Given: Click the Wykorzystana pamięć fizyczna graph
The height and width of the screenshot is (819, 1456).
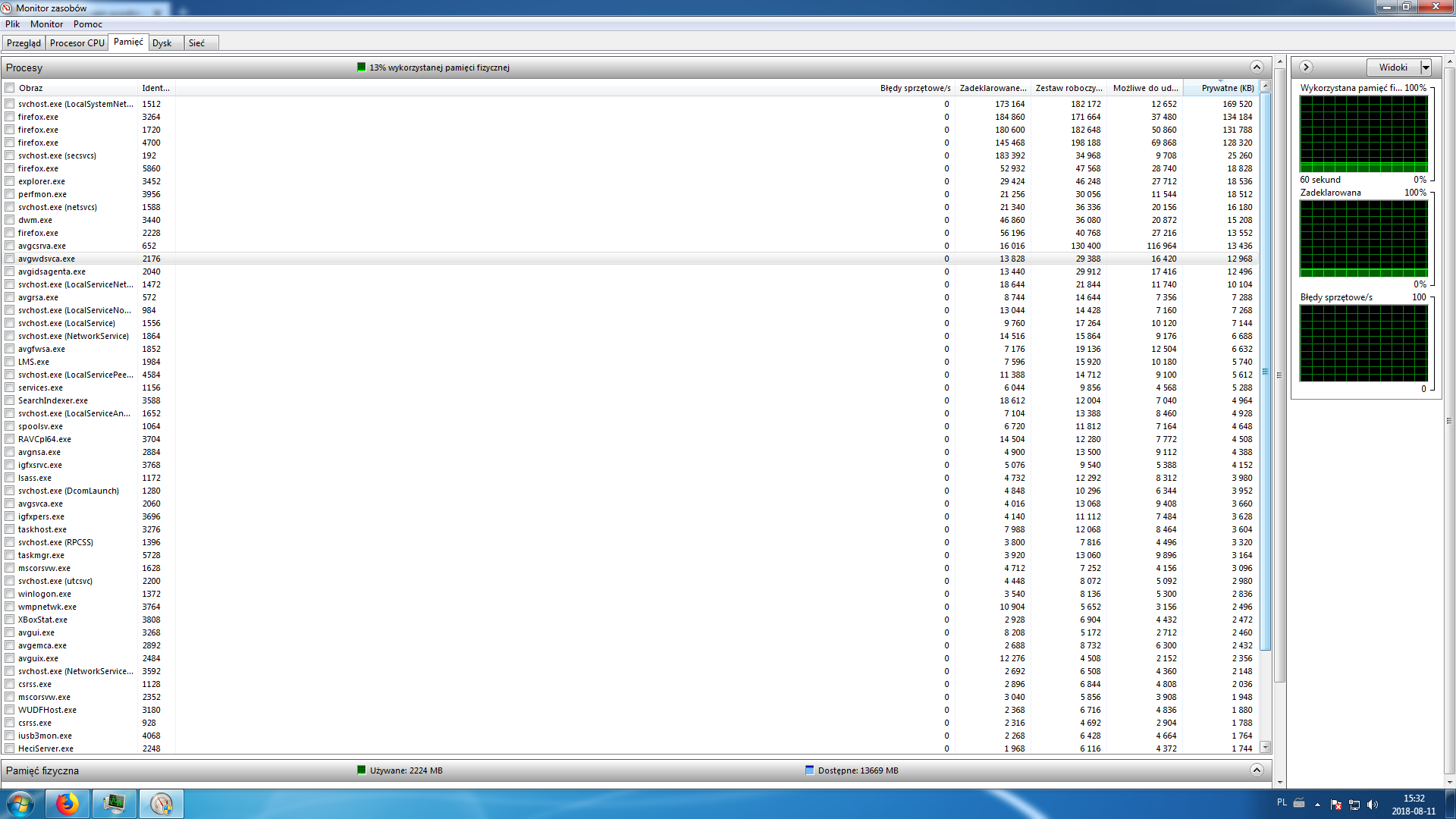Looking at the screenshot, I should (1363, 133).
